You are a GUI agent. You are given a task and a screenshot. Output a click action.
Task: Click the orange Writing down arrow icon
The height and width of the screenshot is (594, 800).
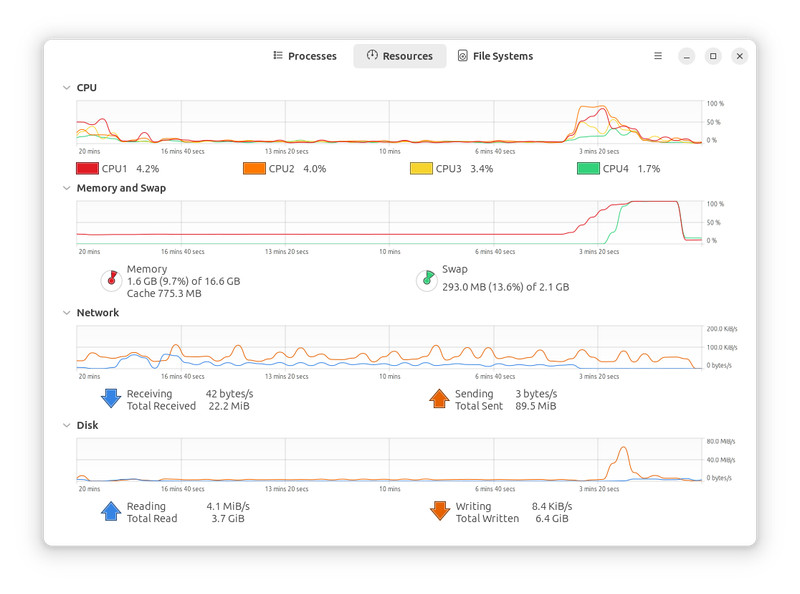pyautogui.click(x=438, y=512)
